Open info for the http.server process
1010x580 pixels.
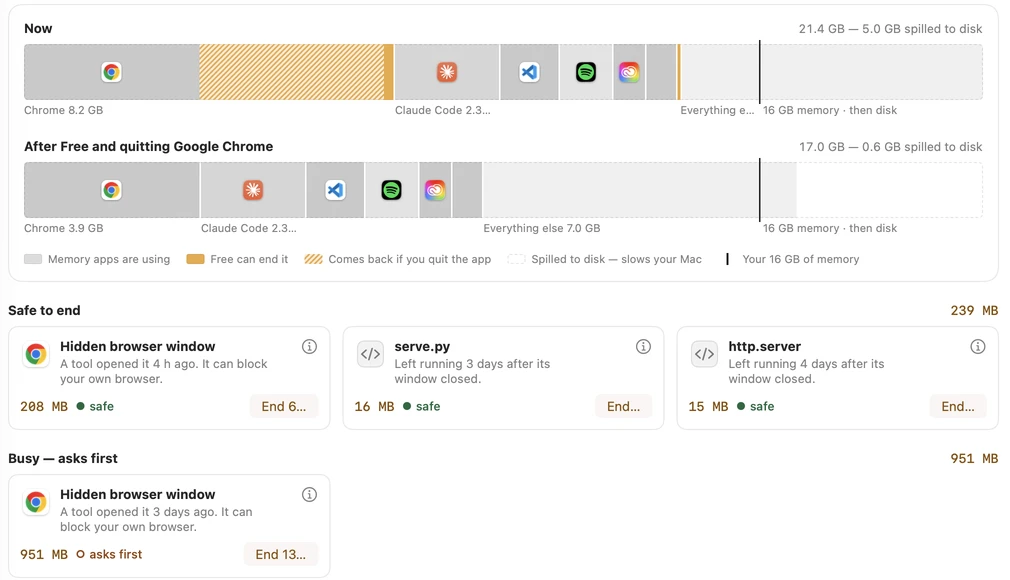(x=977, y=347)
